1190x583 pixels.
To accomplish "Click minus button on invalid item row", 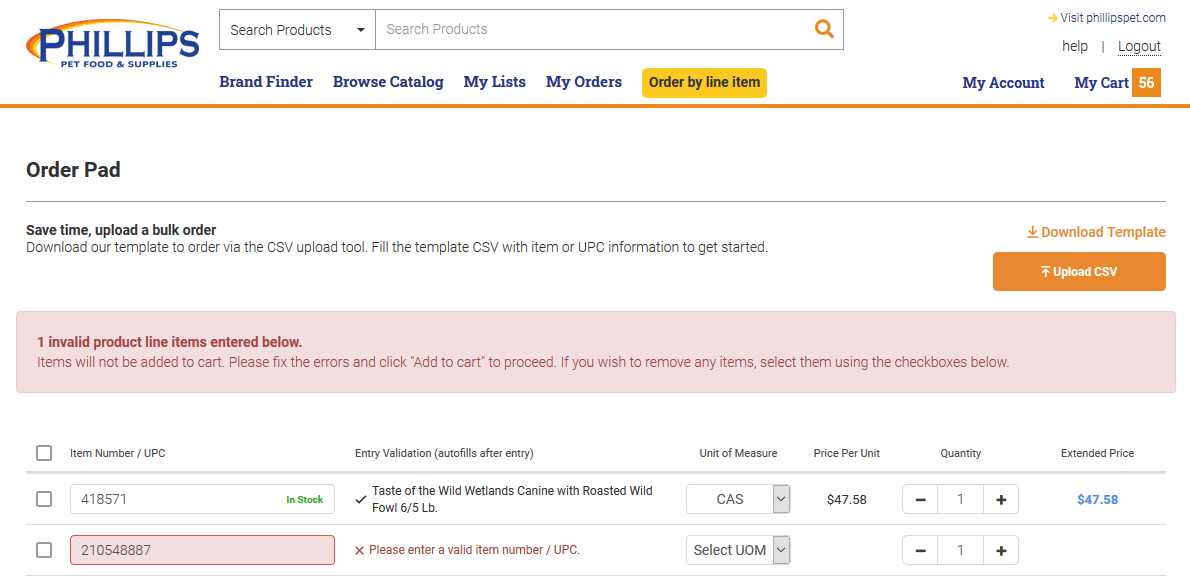I will (x=920, y=550).
